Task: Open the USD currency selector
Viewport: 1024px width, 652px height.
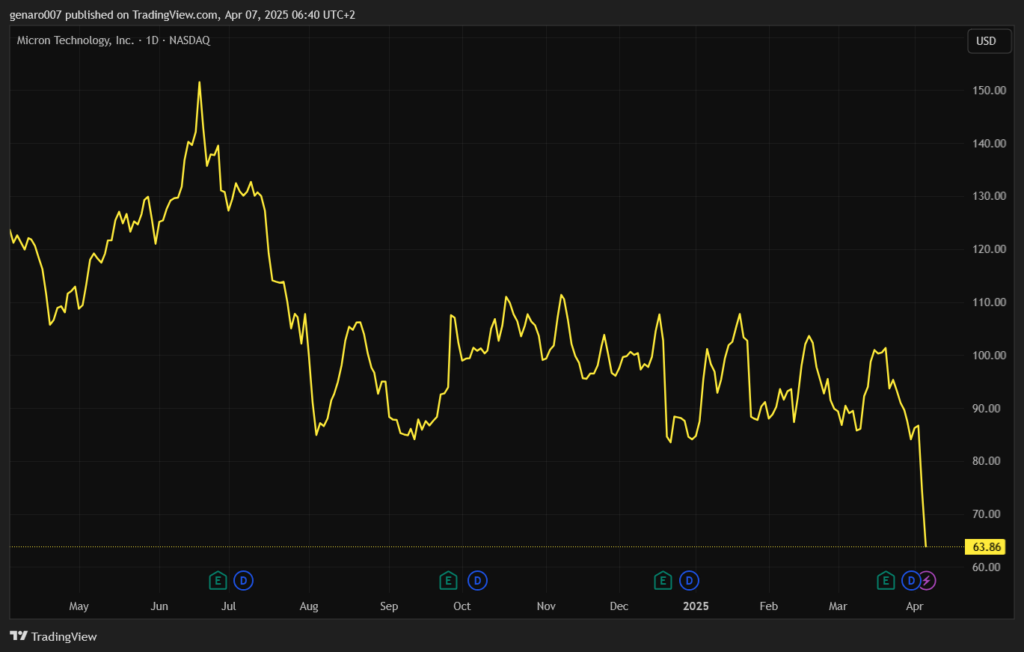Action: (985, 41)
